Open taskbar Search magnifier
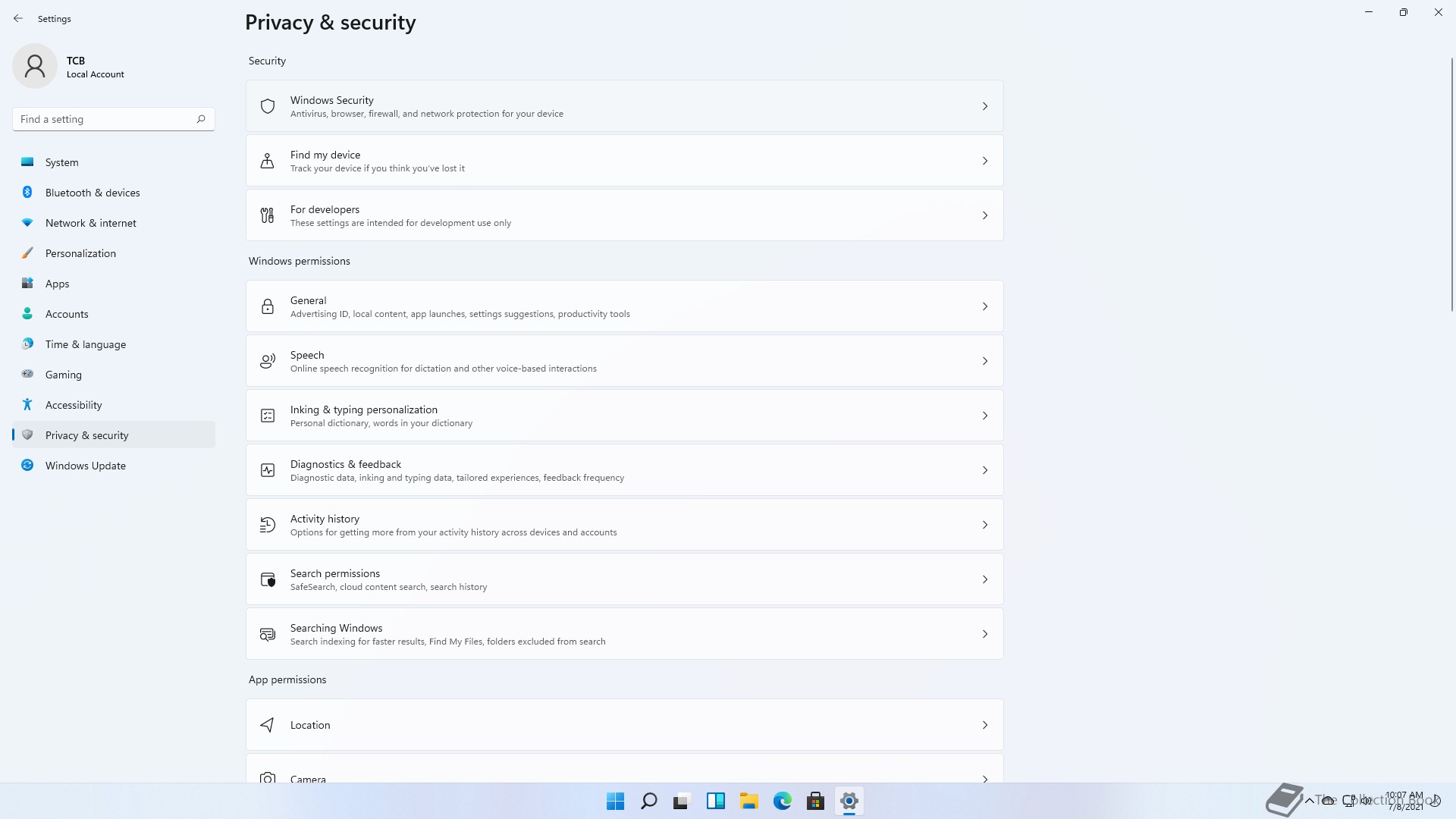Viewport: 1456px width, 819px height. [648, 801]
